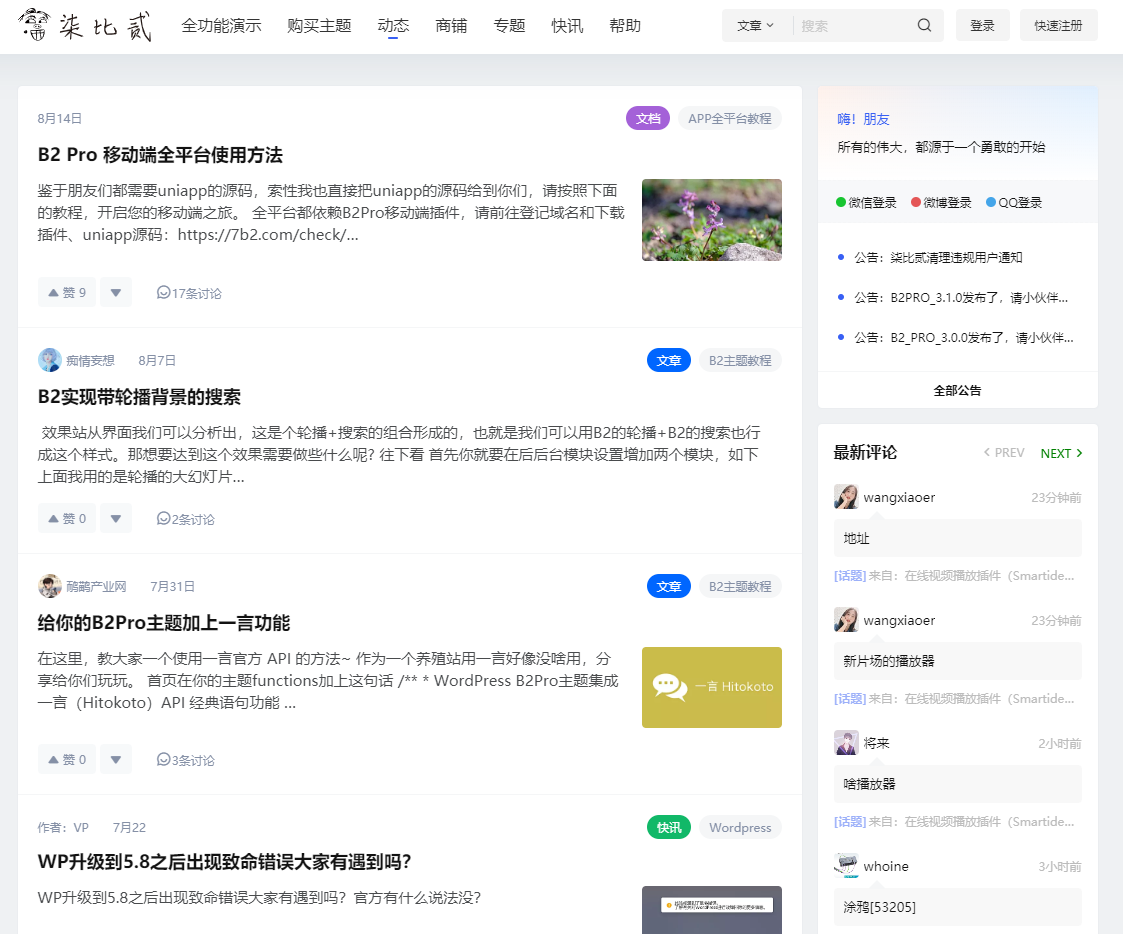Upvote the B2 Pro 移动端 post (赞 9)
1123x934 pixels.
tap(66, 292)
